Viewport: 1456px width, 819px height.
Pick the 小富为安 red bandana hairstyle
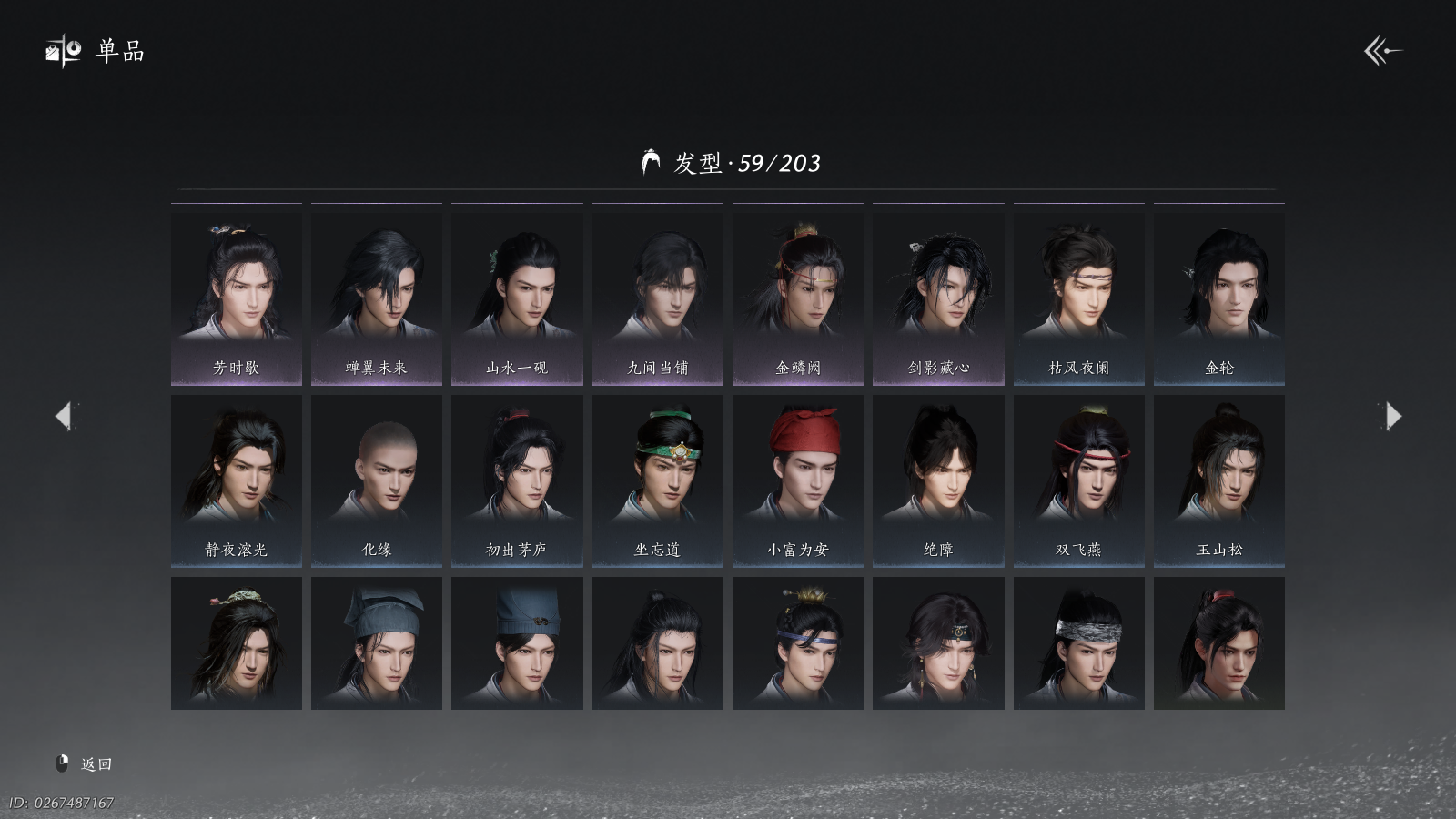(798, 481)
